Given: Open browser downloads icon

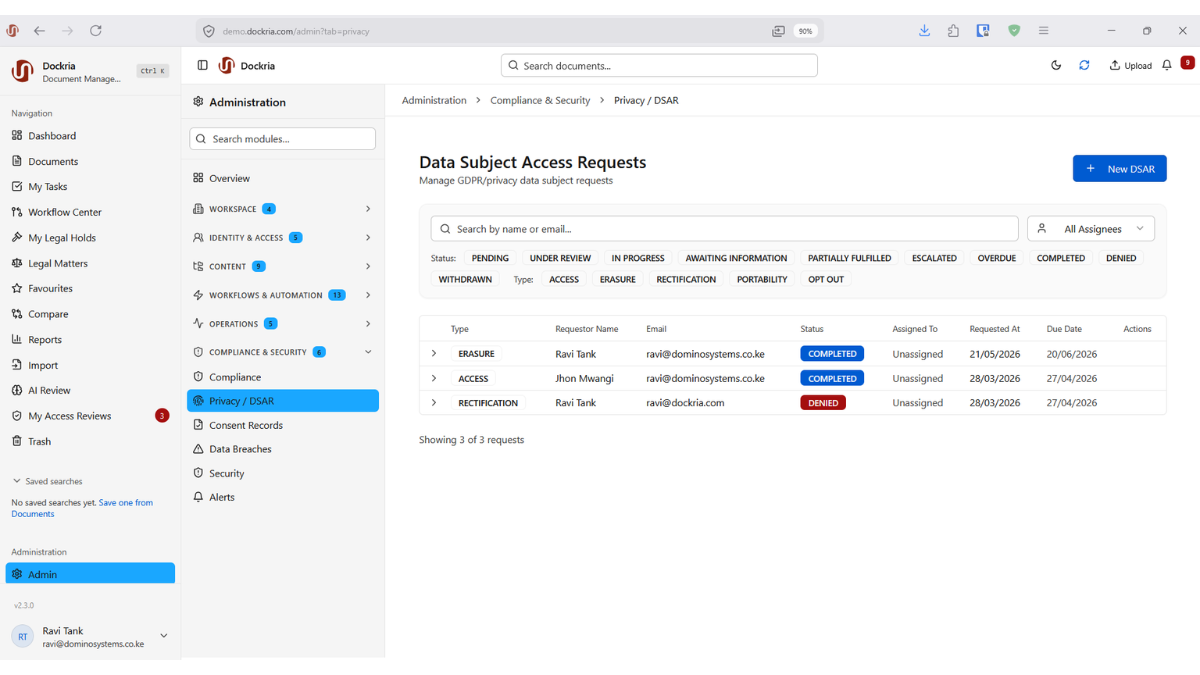Looking at the screenshot, I should click(x=924, y=31).
